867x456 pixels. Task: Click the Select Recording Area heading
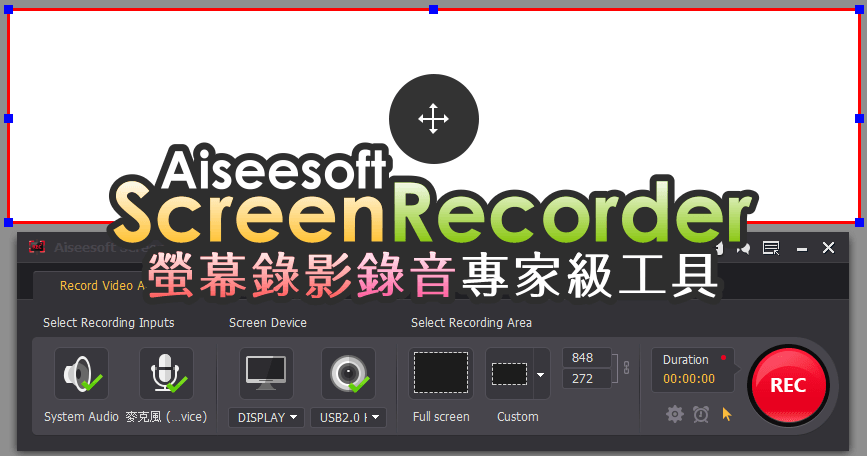pos(471,323)
